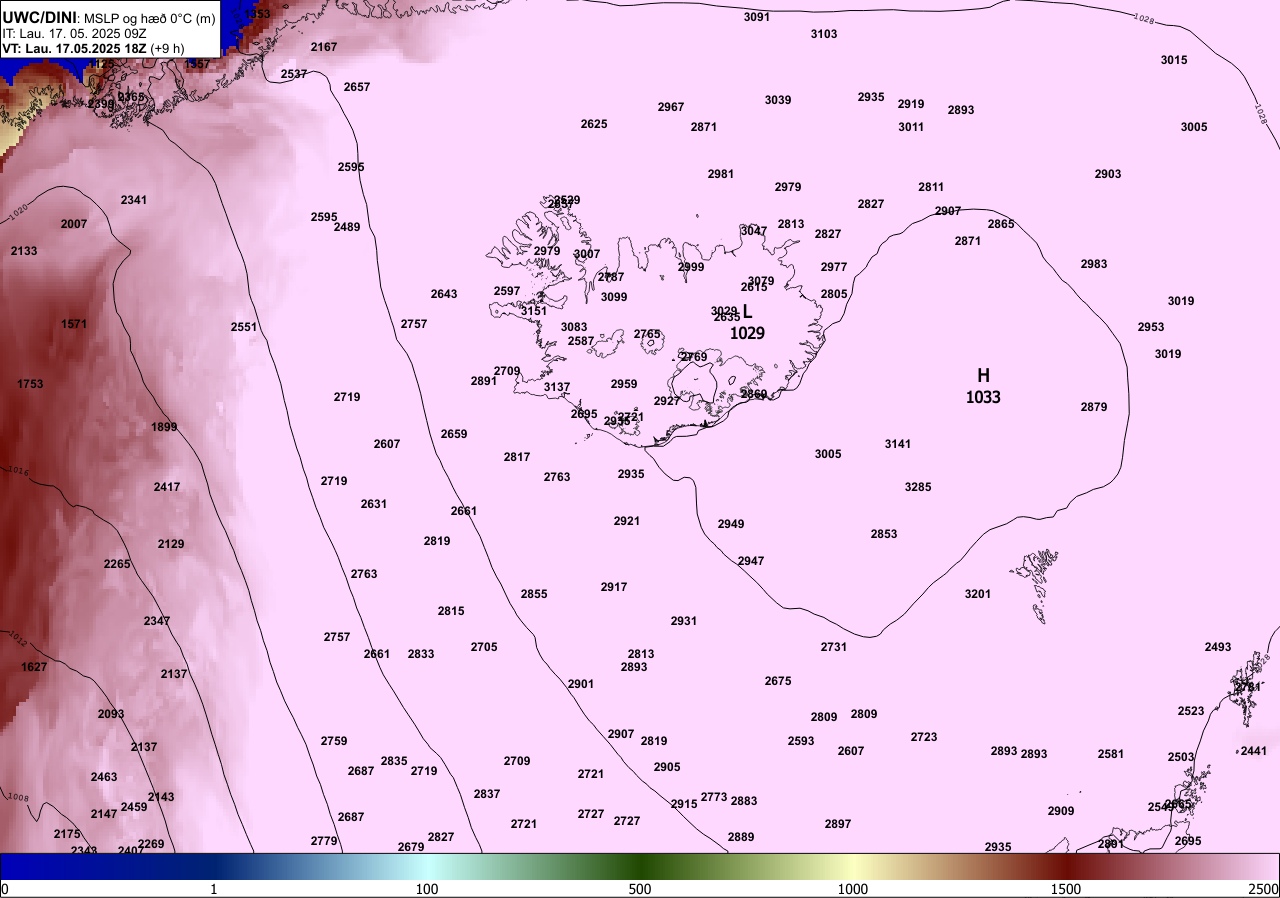Click the height value '3141'
The height and width of the screenshot is (898, 1280).
click(898, 444)
